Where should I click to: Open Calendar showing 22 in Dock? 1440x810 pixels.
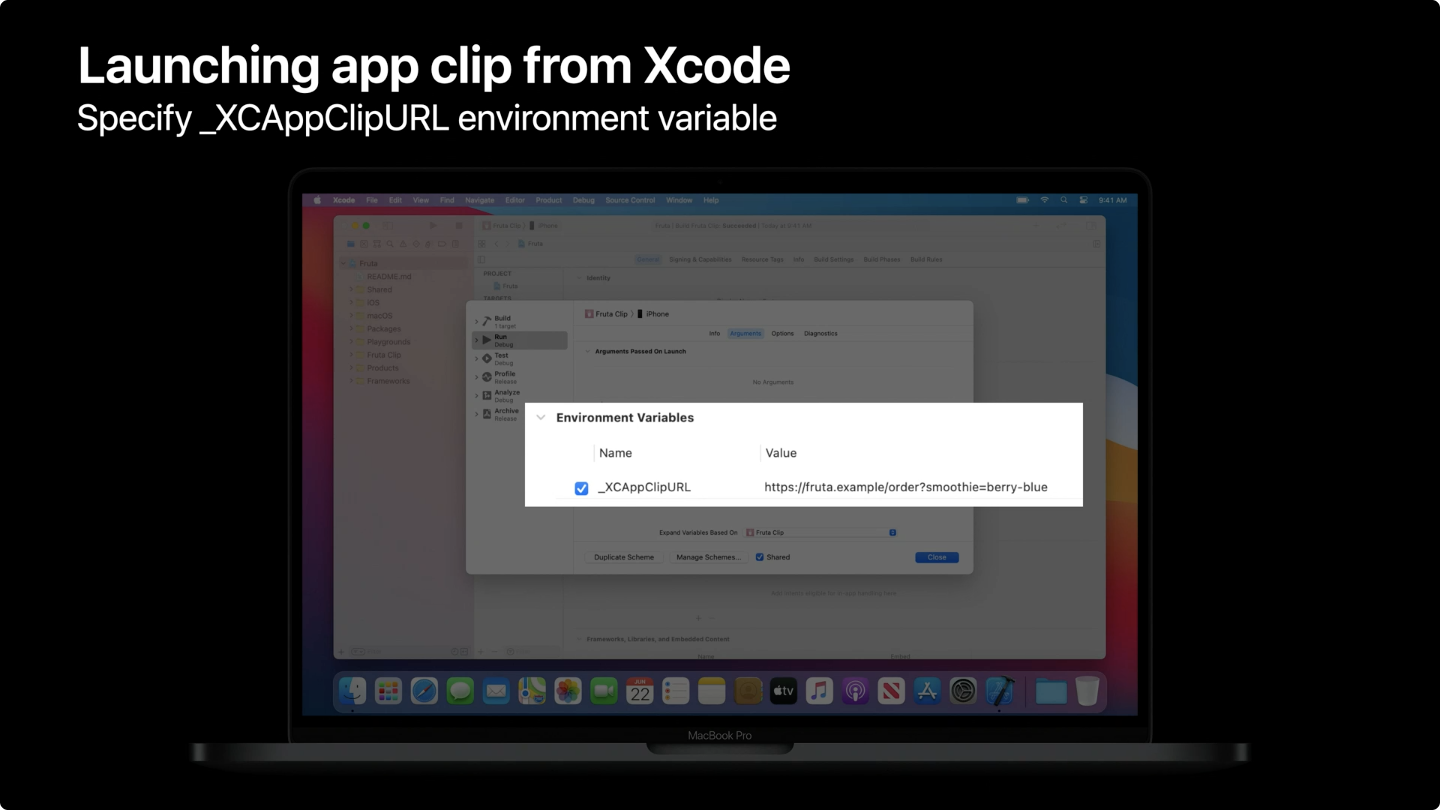click(x=640, y=690)
